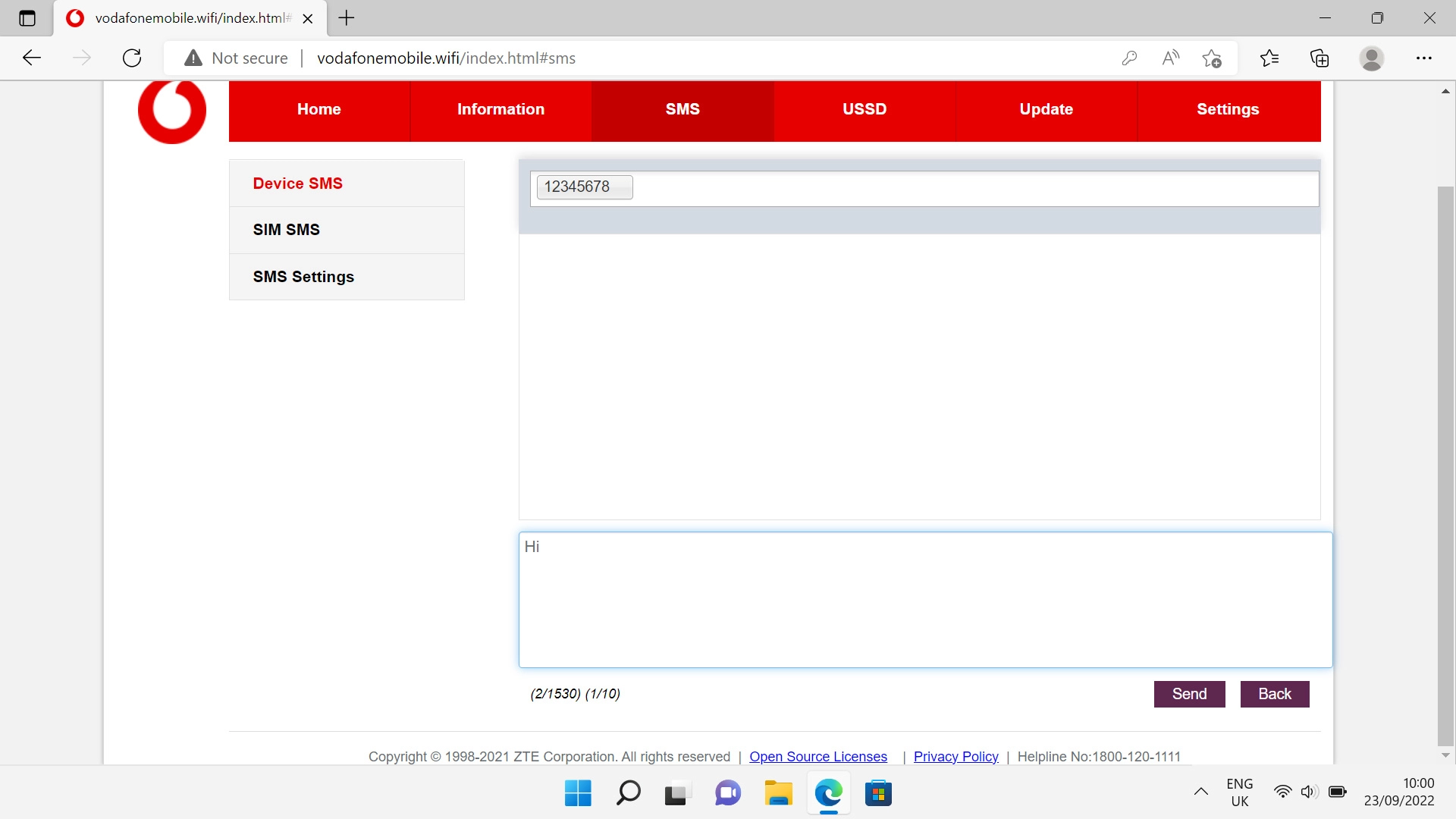Open the Collections icon
Viewport: 1456px width, 819px height.
1319,58
